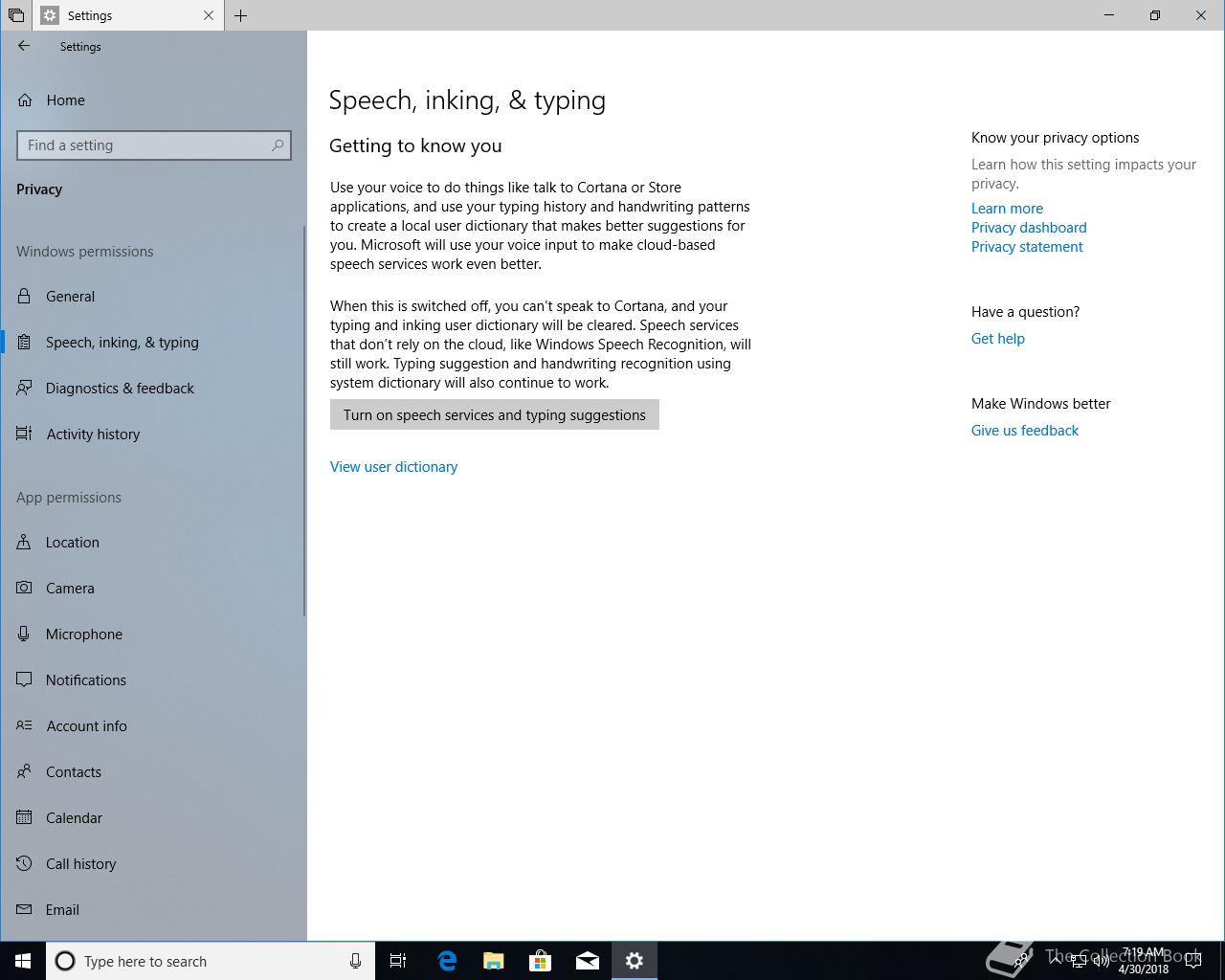Image resolution: width=1225 pixels, height=980 pixels.
Task: Open the Privacy statement link
Action: point(1027,247)
